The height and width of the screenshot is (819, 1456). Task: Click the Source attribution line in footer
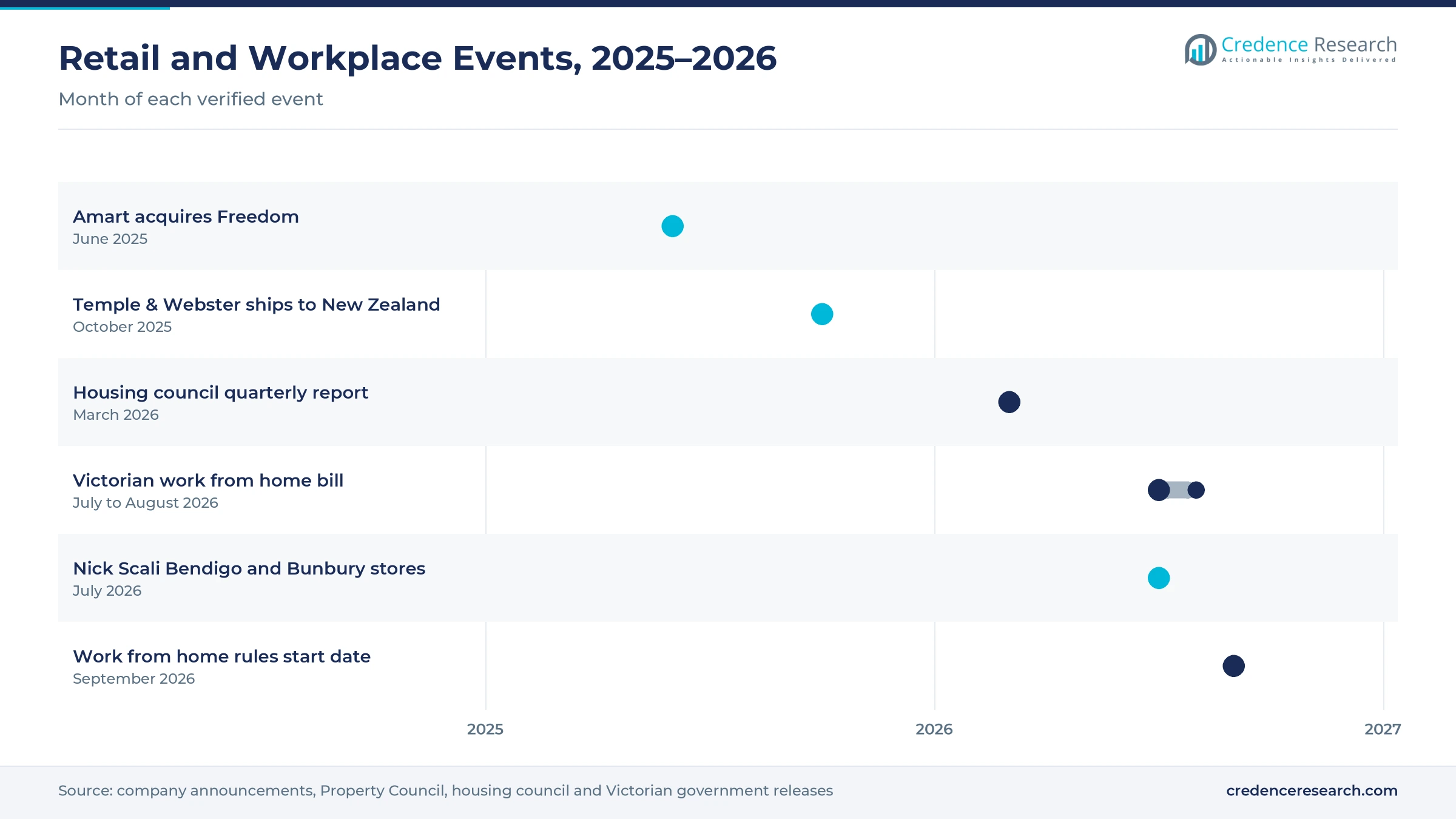tap(445, 790)
